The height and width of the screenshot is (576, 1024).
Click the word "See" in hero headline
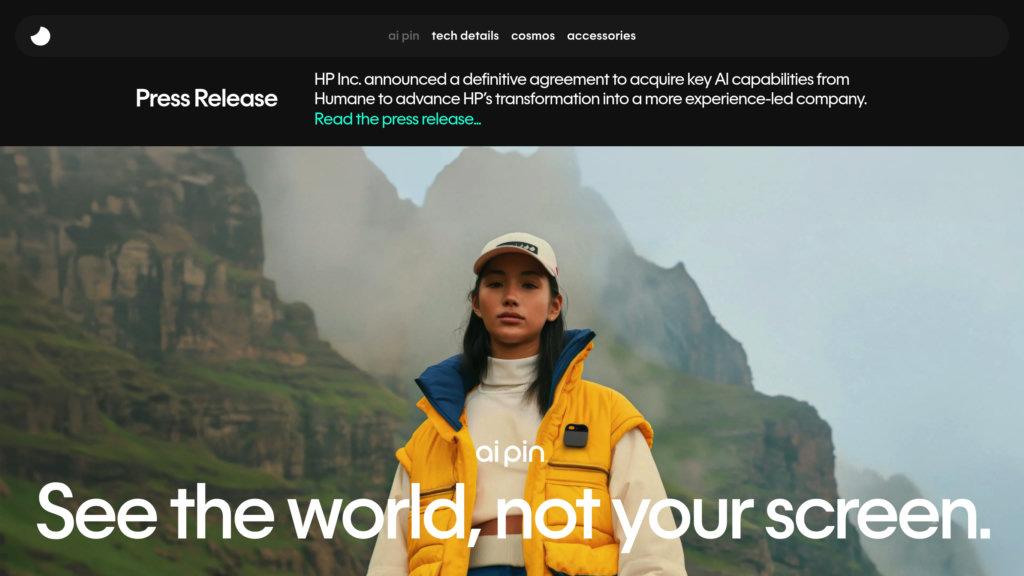(97, 515)
